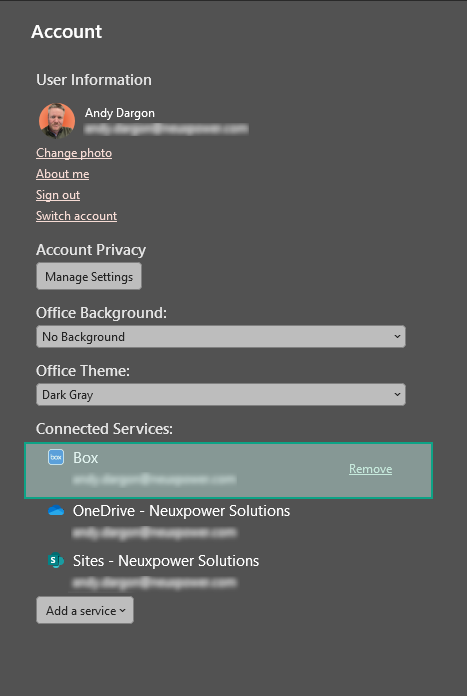Screen dimensions: 467x696
Task: Click the Andy Dargon user name
Action: click(120, 113)
